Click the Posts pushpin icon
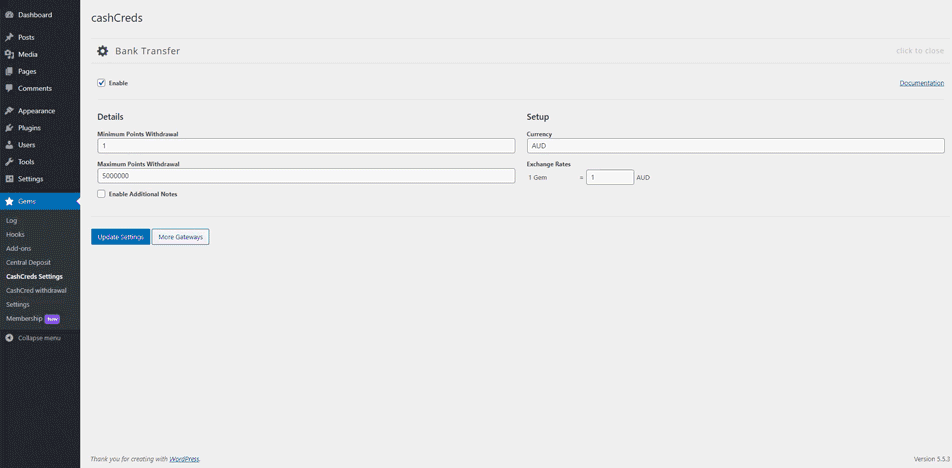Screen dimensions: 952x468 click(x=9, y=37)
